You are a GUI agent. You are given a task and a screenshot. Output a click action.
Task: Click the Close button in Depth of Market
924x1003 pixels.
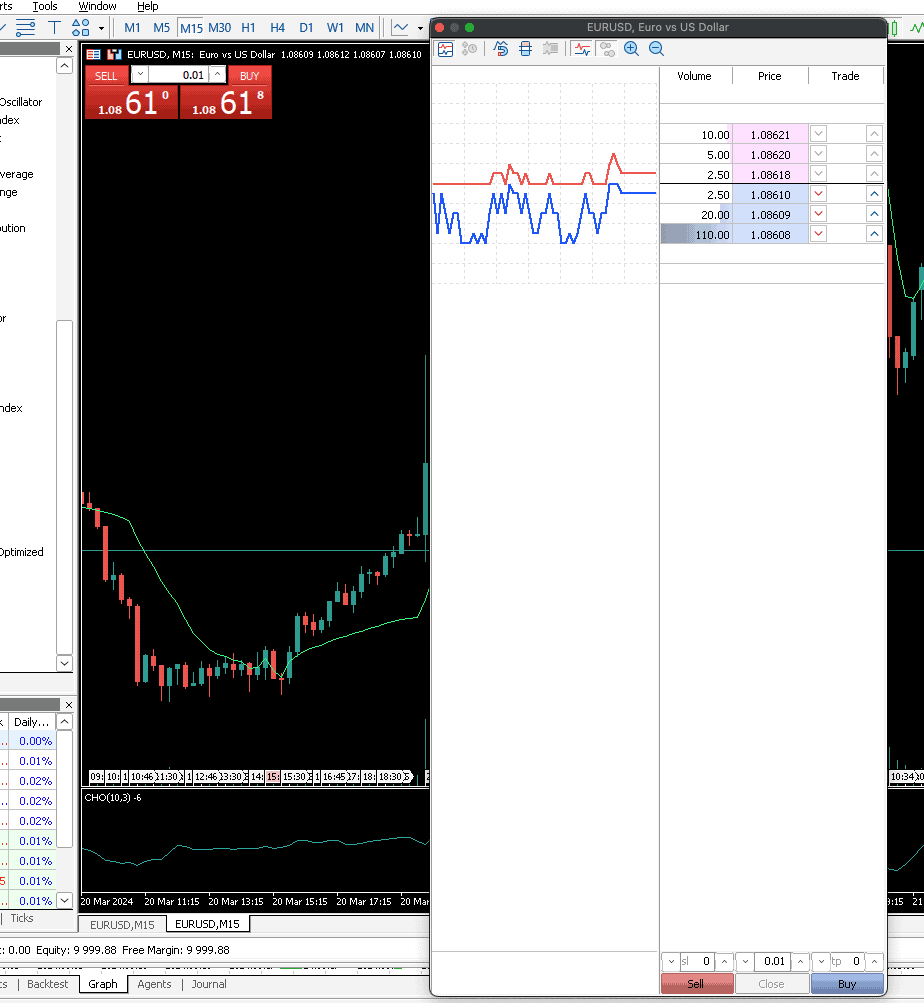[772, 984]
